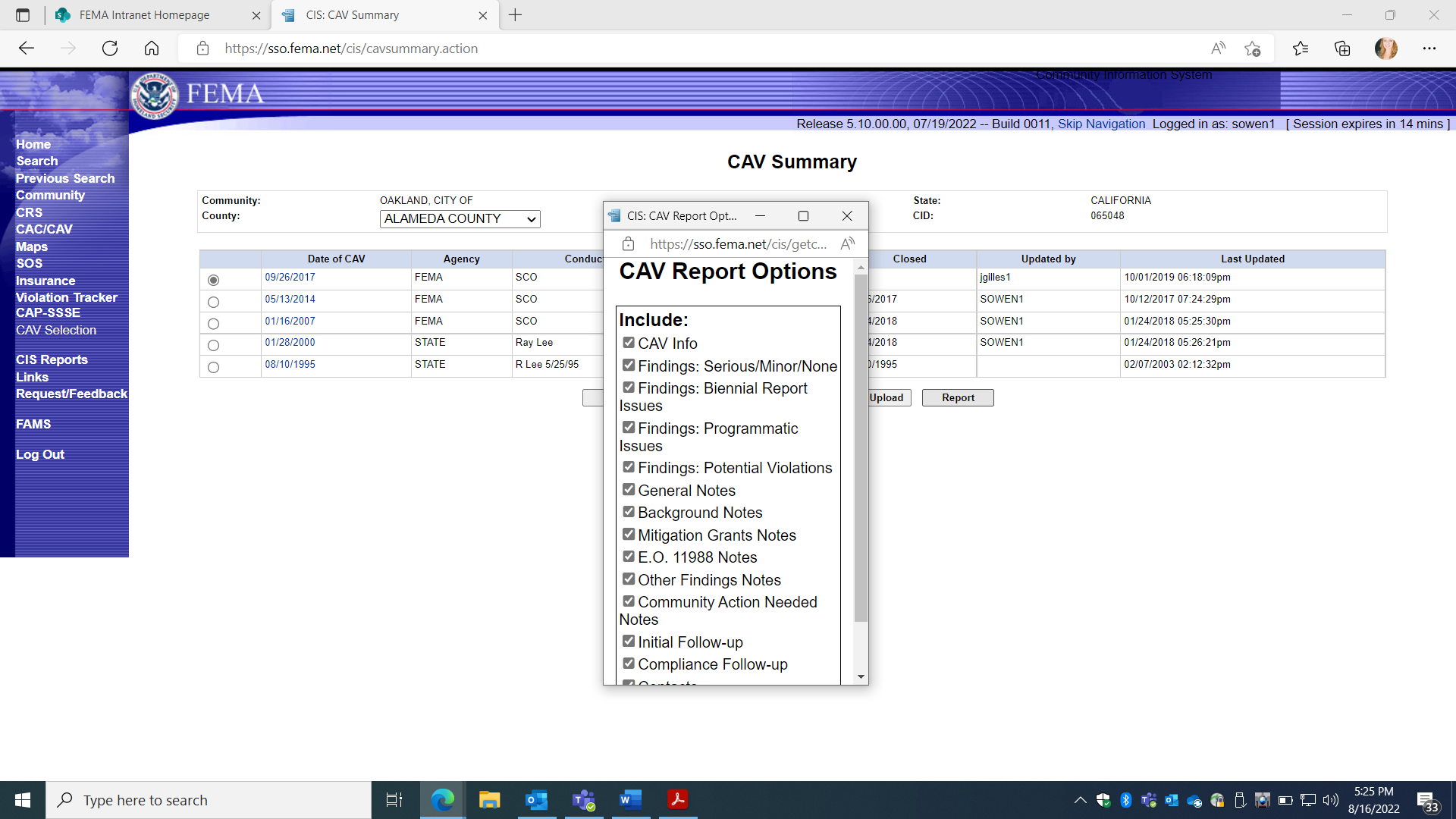
Task: Open CIS Reports in the sidebar menu
Action: [x=52, y=359]
